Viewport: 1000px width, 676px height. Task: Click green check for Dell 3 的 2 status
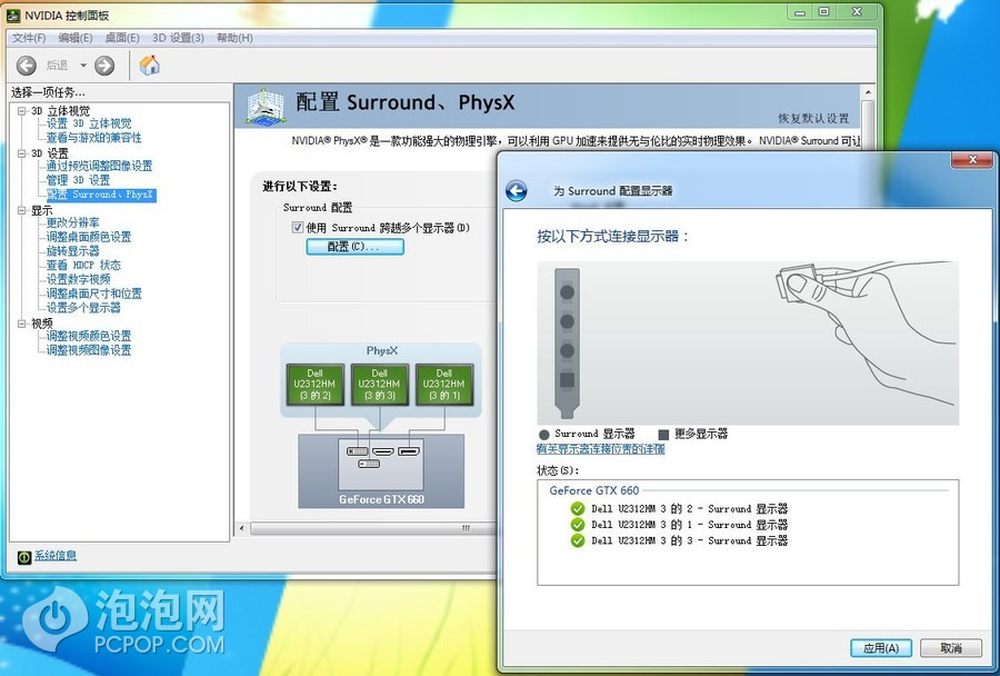point(577,509)
